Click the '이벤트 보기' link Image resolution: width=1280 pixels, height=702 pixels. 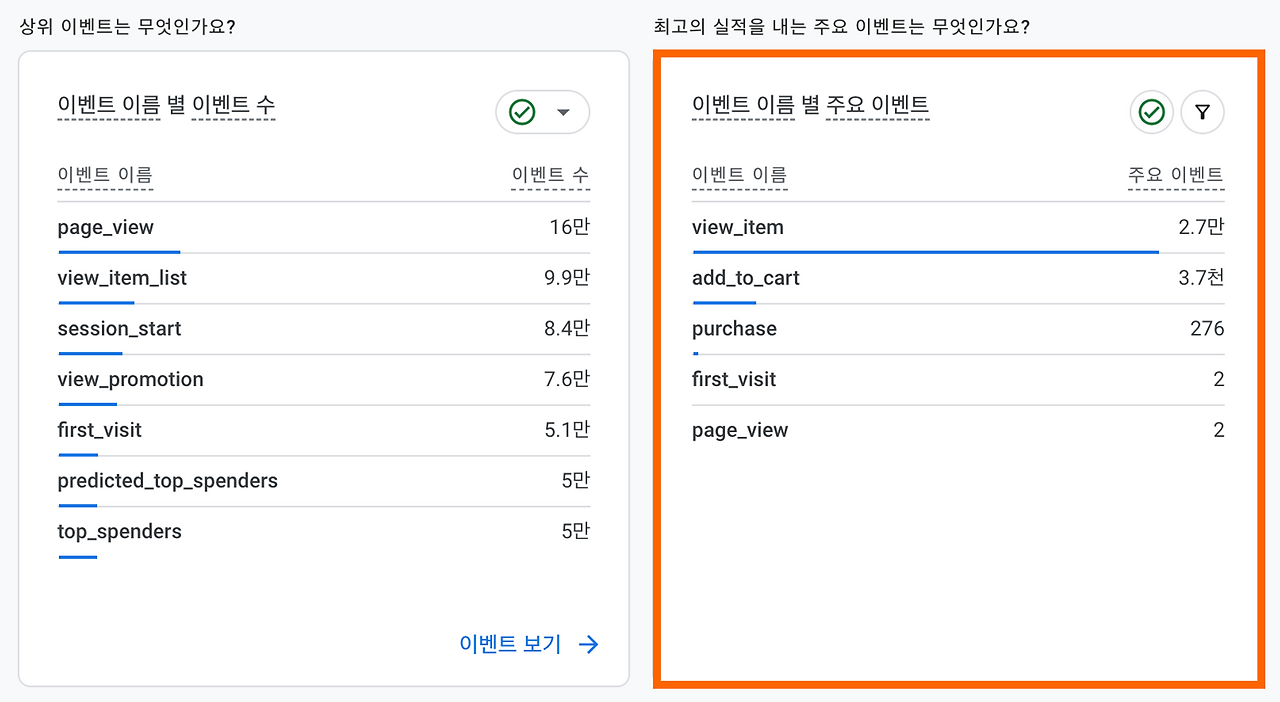[x=510, y=644]
